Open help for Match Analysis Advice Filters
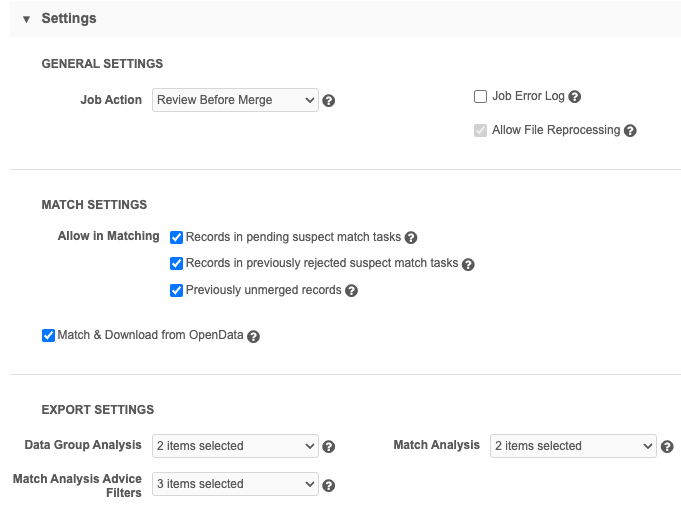 329,485
